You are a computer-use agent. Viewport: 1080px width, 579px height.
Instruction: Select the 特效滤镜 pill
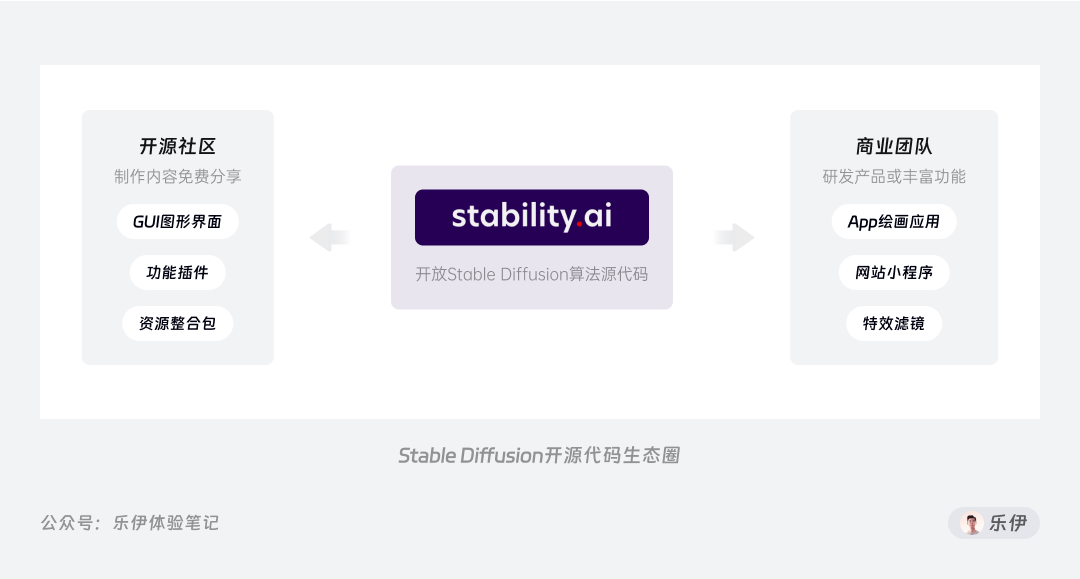[894, 324]
